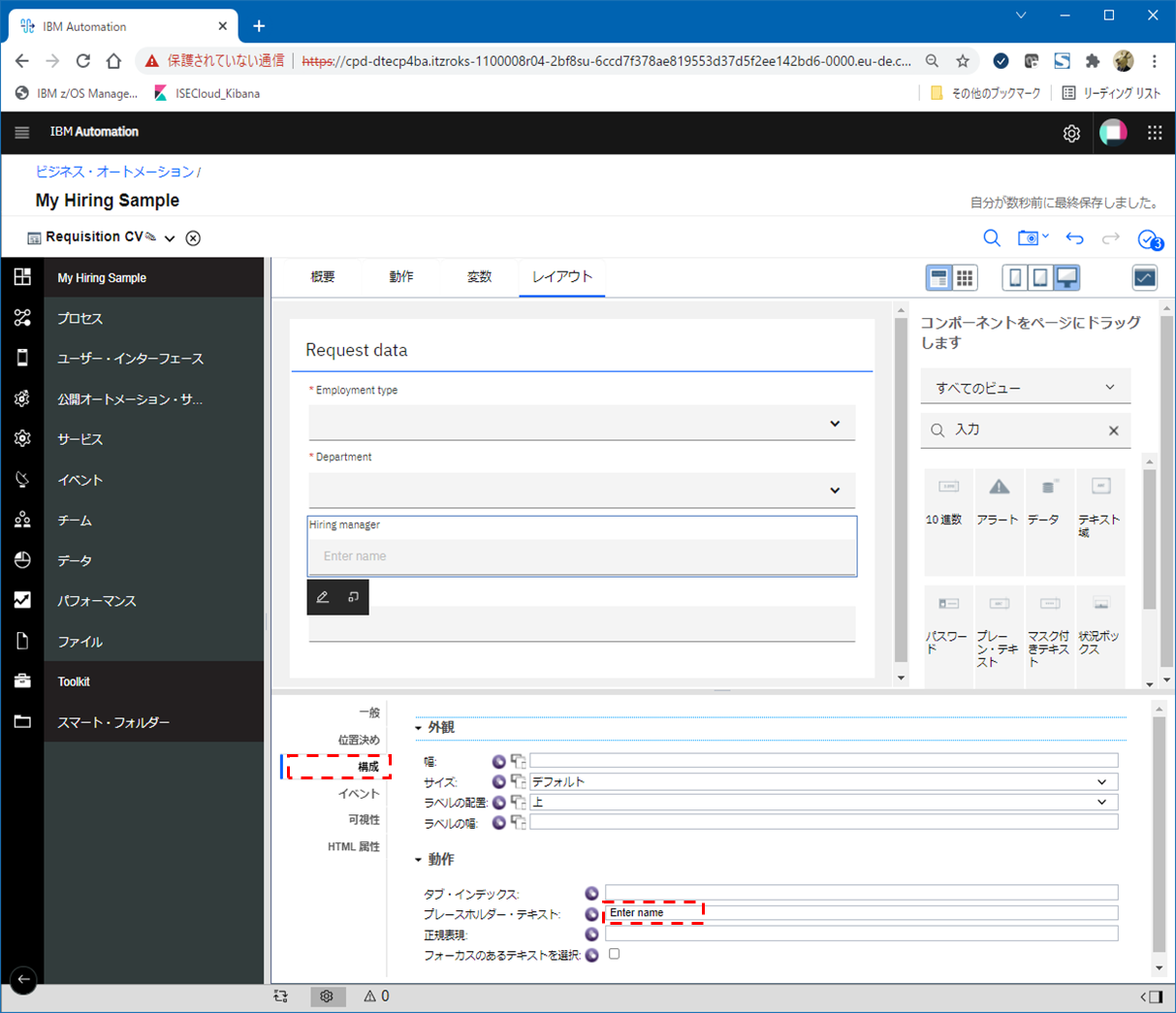Select the 可視性 properties tab
The height and width of the screenshot is (1013, 1176).
pos(364,820)
